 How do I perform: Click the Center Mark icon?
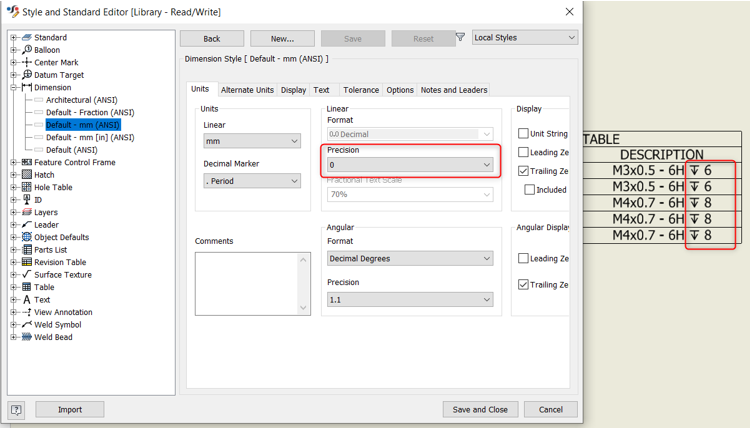pyautogui.click(x=27, y=62)
